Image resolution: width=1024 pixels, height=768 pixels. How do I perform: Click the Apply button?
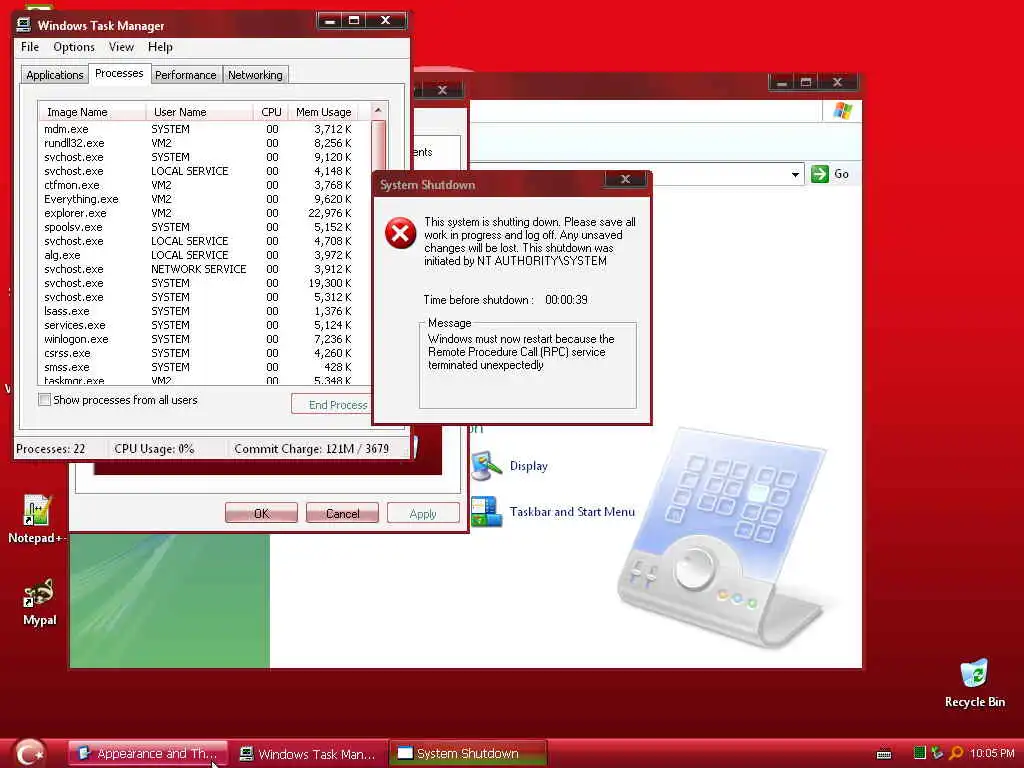tap(423, 513)
